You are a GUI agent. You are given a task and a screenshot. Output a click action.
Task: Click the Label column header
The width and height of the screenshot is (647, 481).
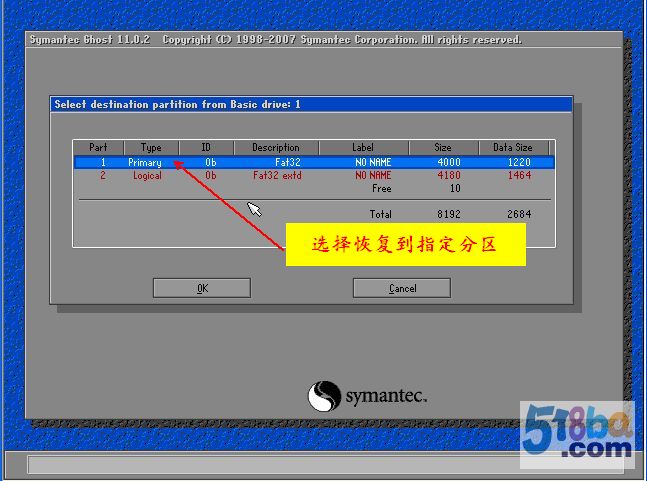click(363, 147)
